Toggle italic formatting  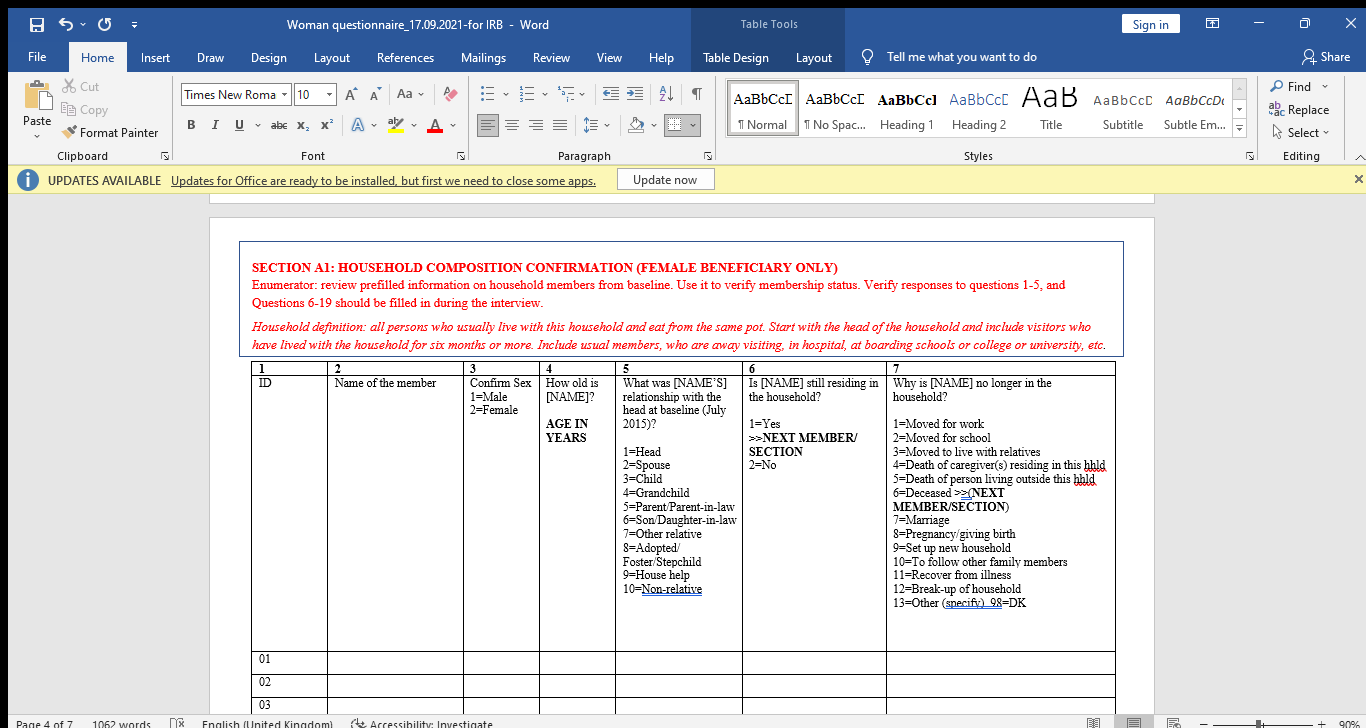[x=214, y=125]
